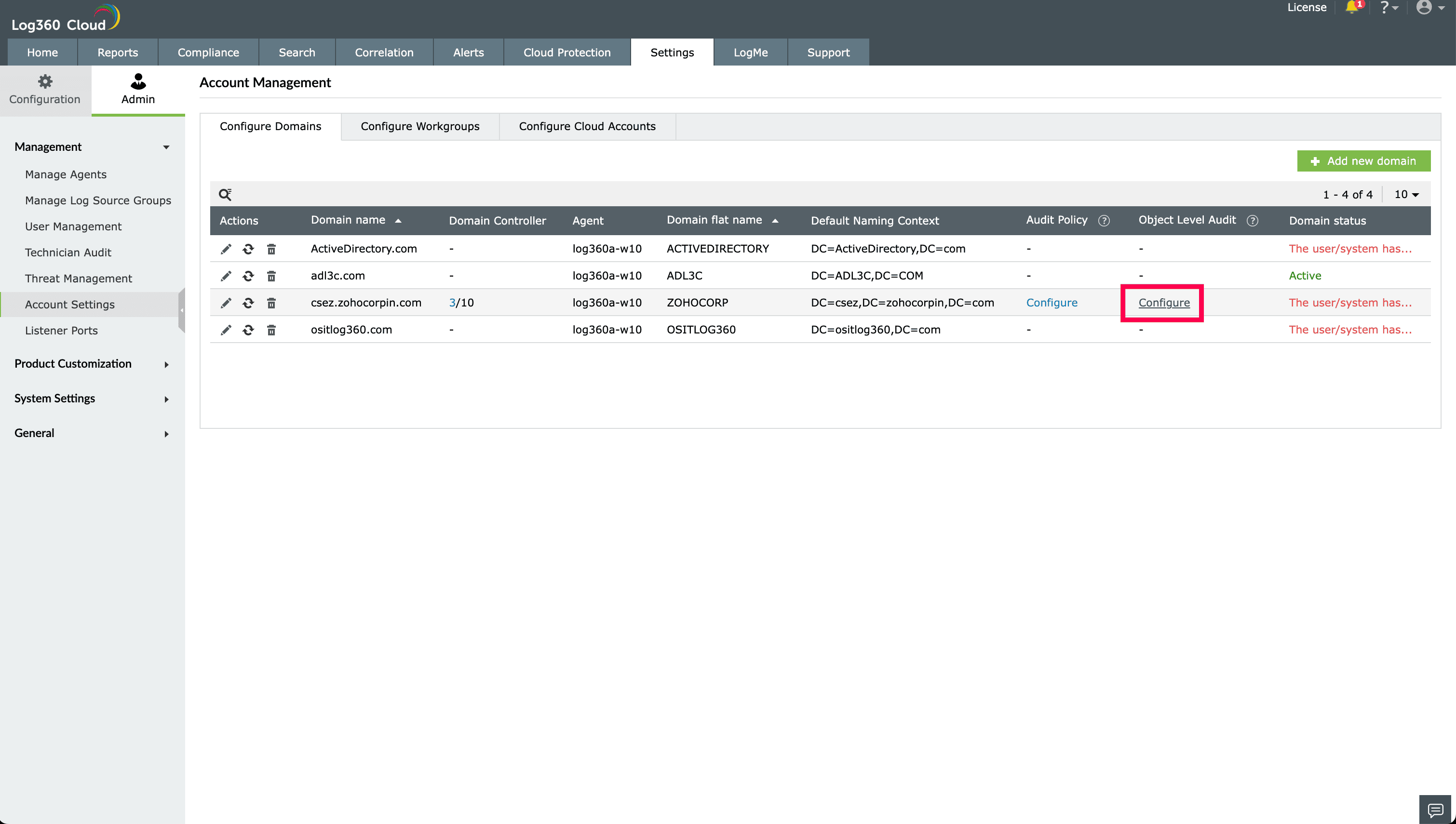Viewport: 1456px width, 824px height.
Task: Click Object Level Audit help icon
Action: pyautogui.click(x=1252, y=221)
